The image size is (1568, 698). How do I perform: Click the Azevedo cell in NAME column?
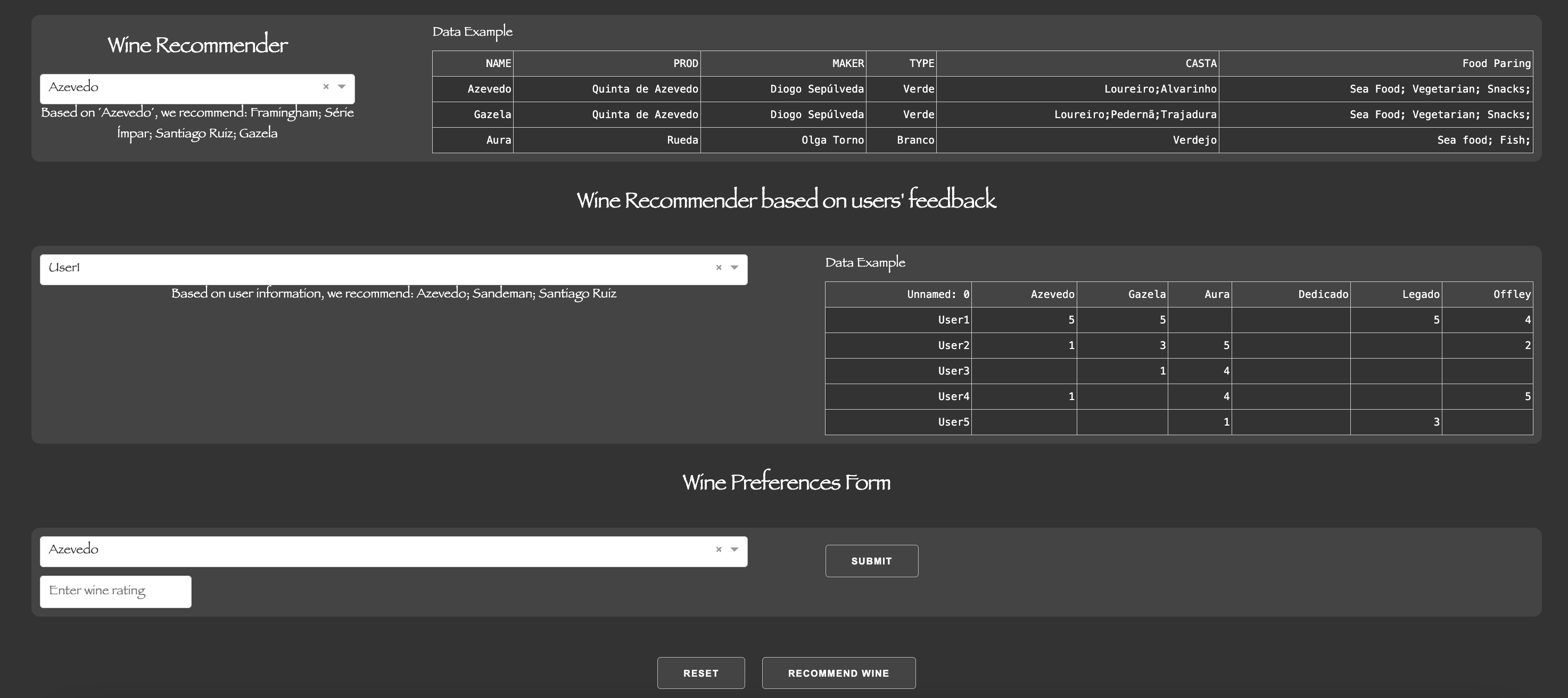coord(473,89)
